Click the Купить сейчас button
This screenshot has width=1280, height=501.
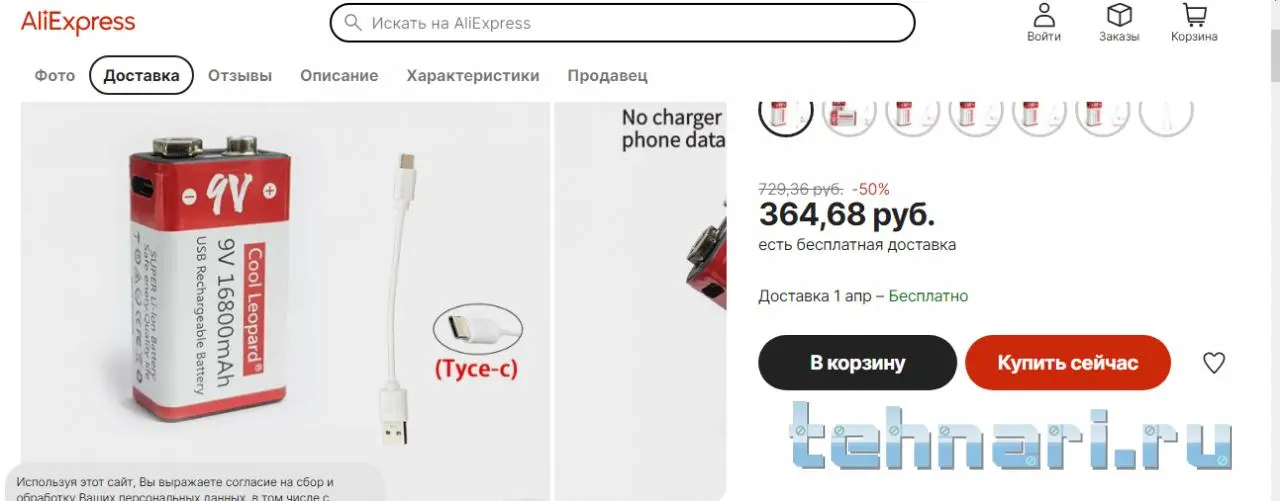click(x=1068, y=362)
